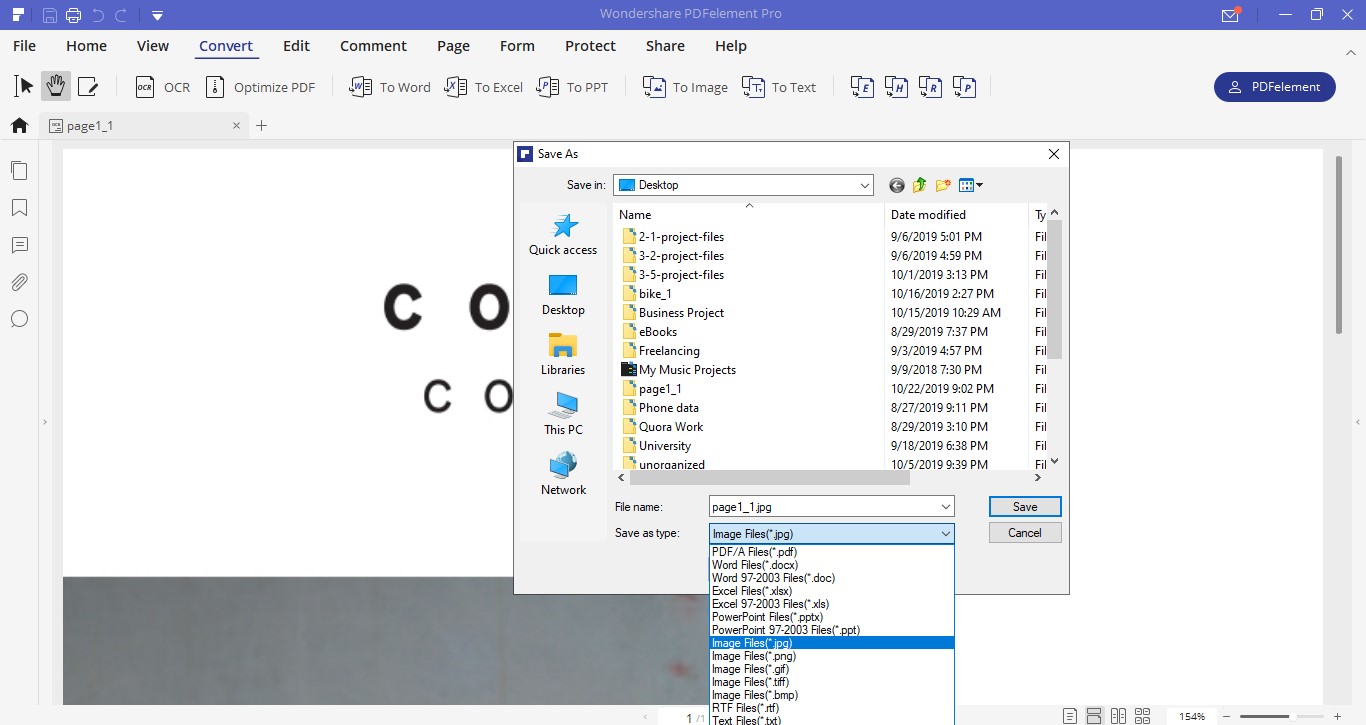Open the Attachments paperclip panel
The height and width of the screenshot is (725, 1366).
pyautogui.click(x=19, y=282)
